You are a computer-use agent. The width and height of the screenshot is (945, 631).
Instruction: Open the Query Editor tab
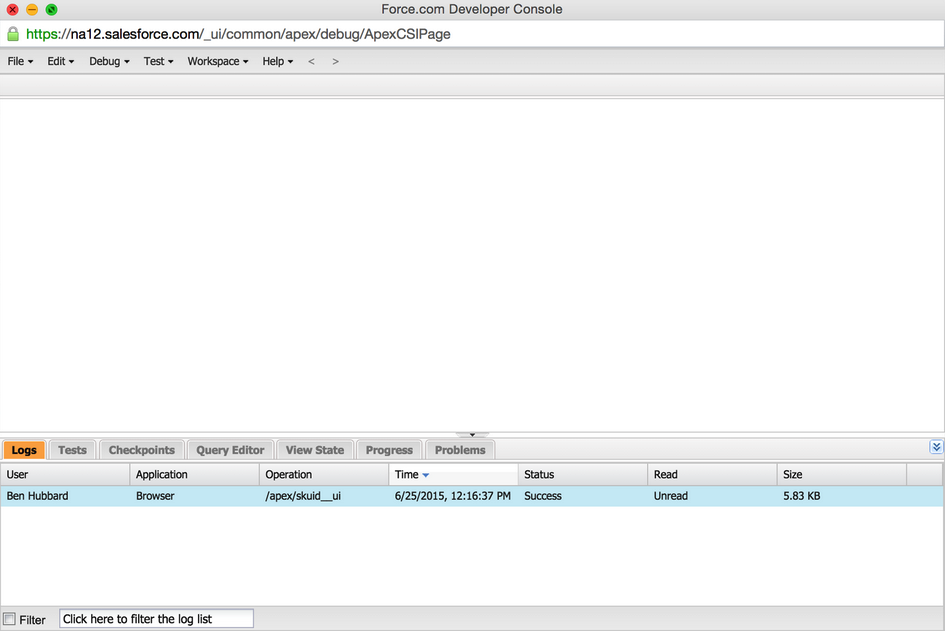(230, 450)
